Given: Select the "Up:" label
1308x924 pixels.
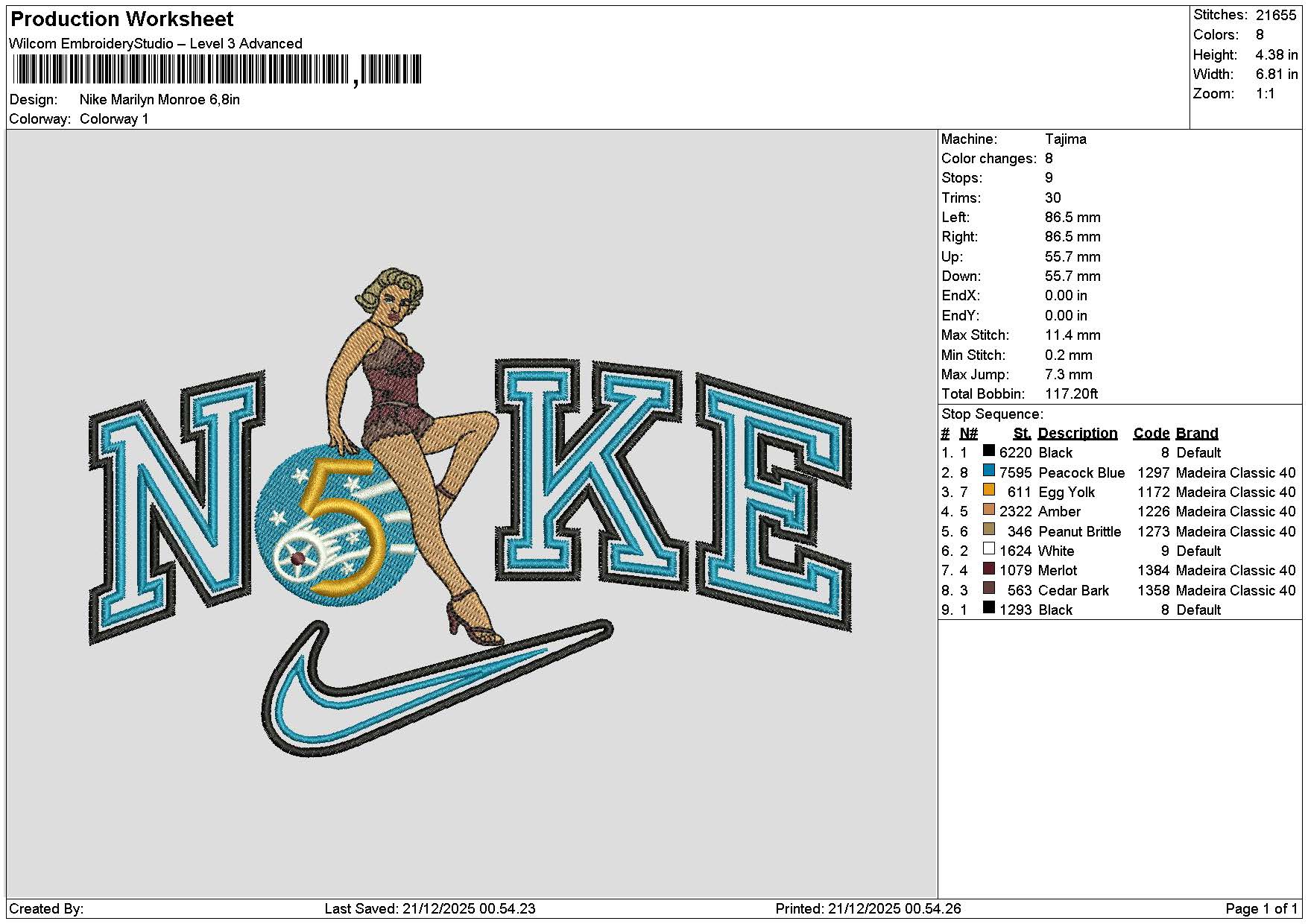Looking at the screenshot, I should tap(952, 257).
